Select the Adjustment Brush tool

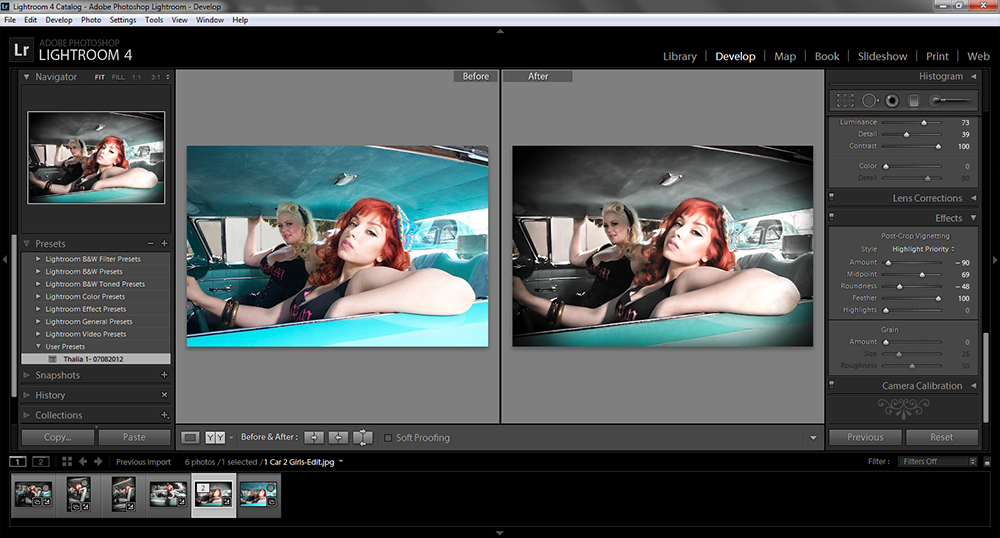[x=950, y=100]
